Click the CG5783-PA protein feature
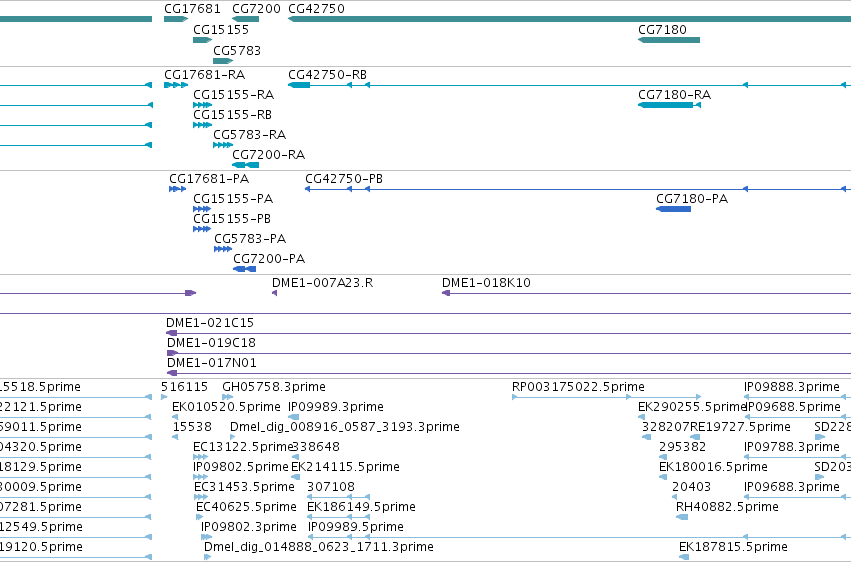Image resolution: width=851 pixels, height=562 pixels. [x=223, y=249]
